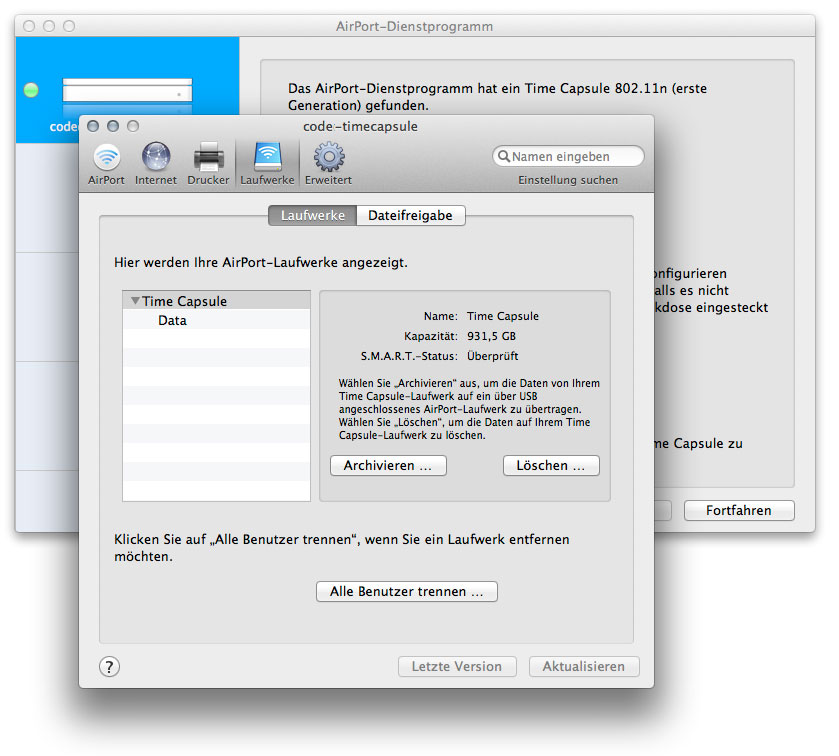Viewport: 839px width, 756px height.
Task: Click the Archivieren button
Action: [x=388, y=466]
